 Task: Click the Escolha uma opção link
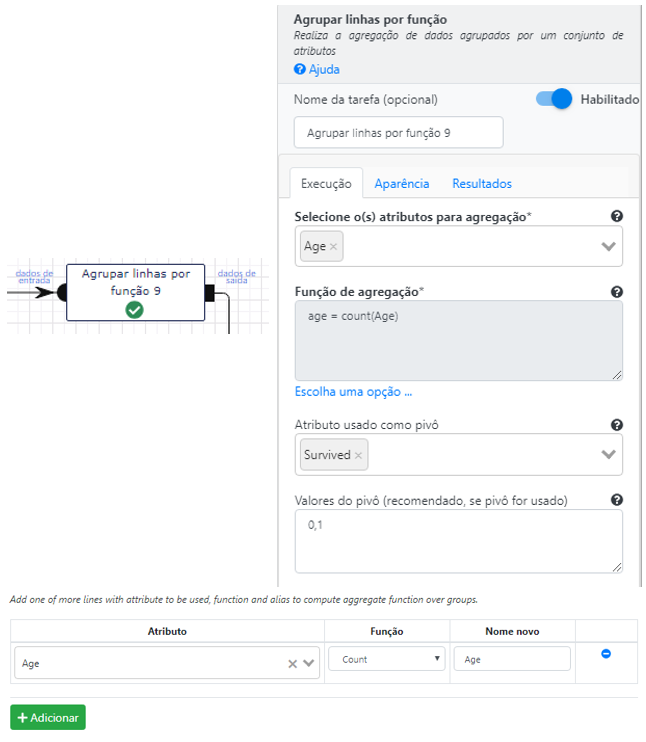point(353,392)
